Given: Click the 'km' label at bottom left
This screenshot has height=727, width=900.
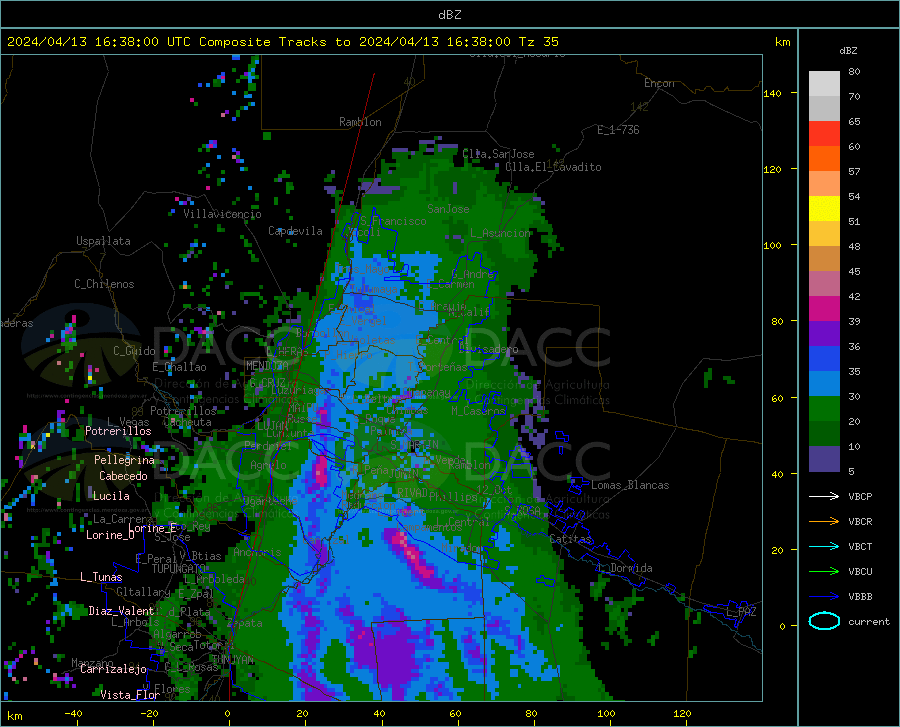Looking at the screenshot, I should [x=15, y=716].
